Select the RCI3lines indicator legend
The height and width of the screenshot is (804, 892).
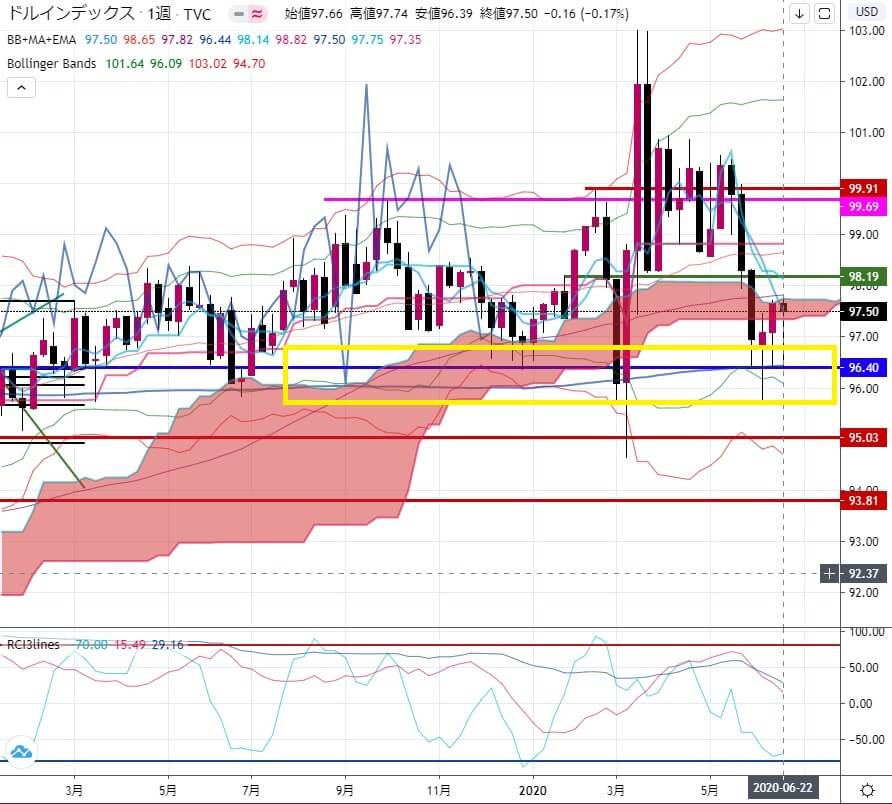[x=33, y=644]
